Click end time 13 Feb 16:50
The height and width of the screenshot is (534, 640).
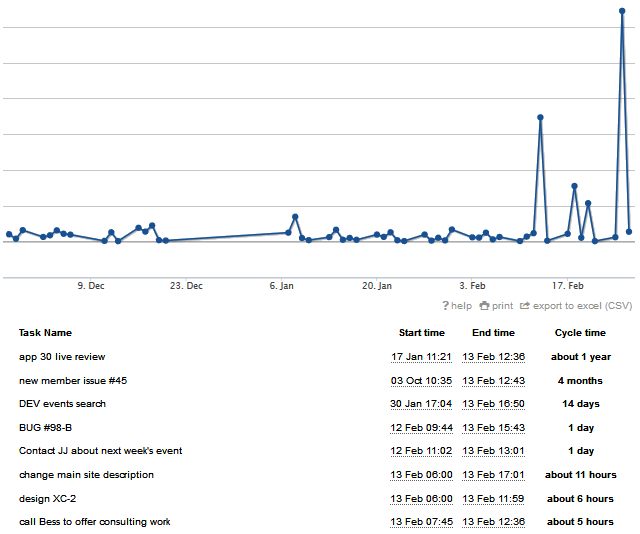click(493, 404)
